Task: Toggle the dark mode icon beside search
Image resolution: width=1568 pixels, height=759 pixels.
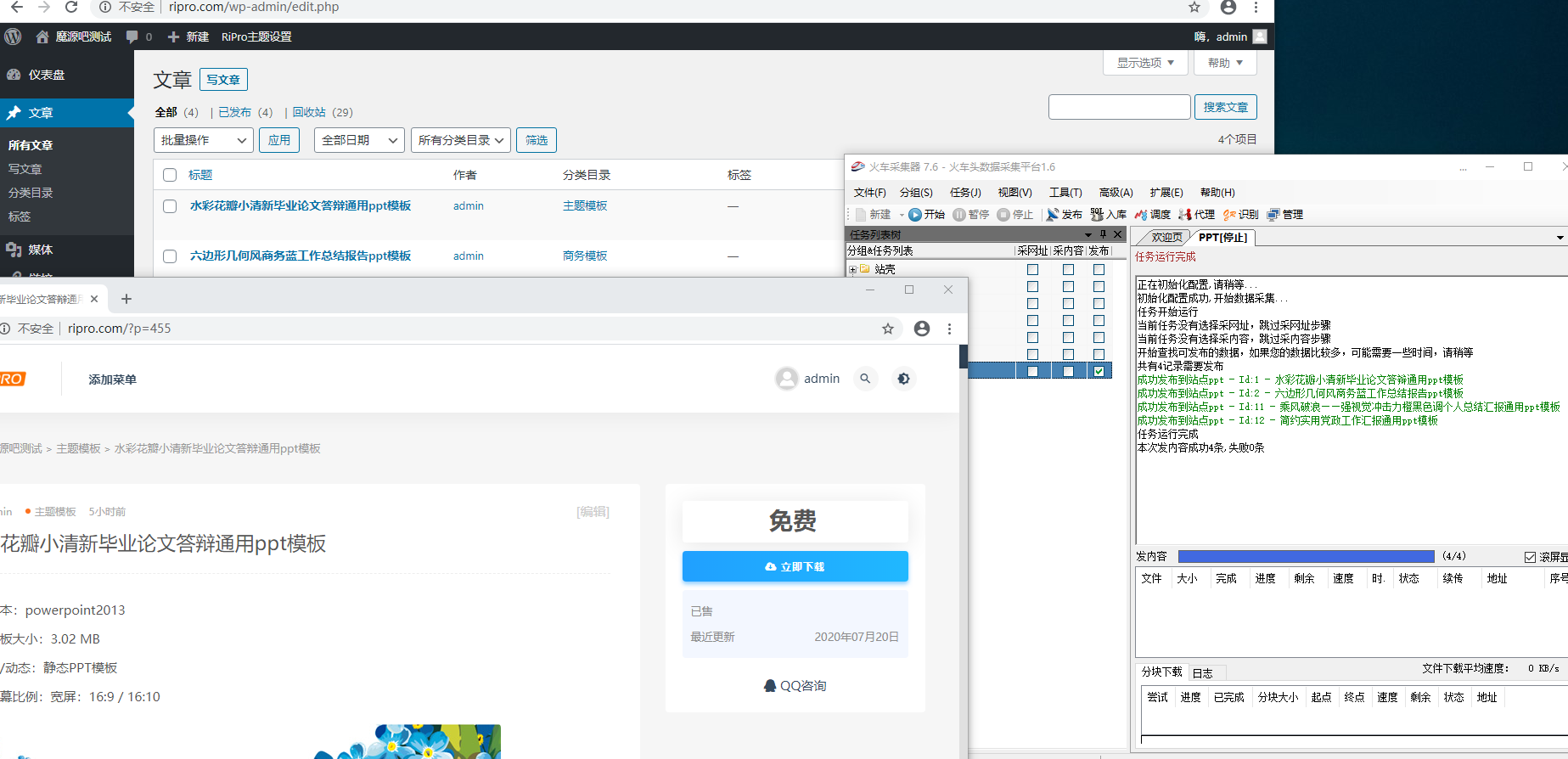Action: coord(903,379)
